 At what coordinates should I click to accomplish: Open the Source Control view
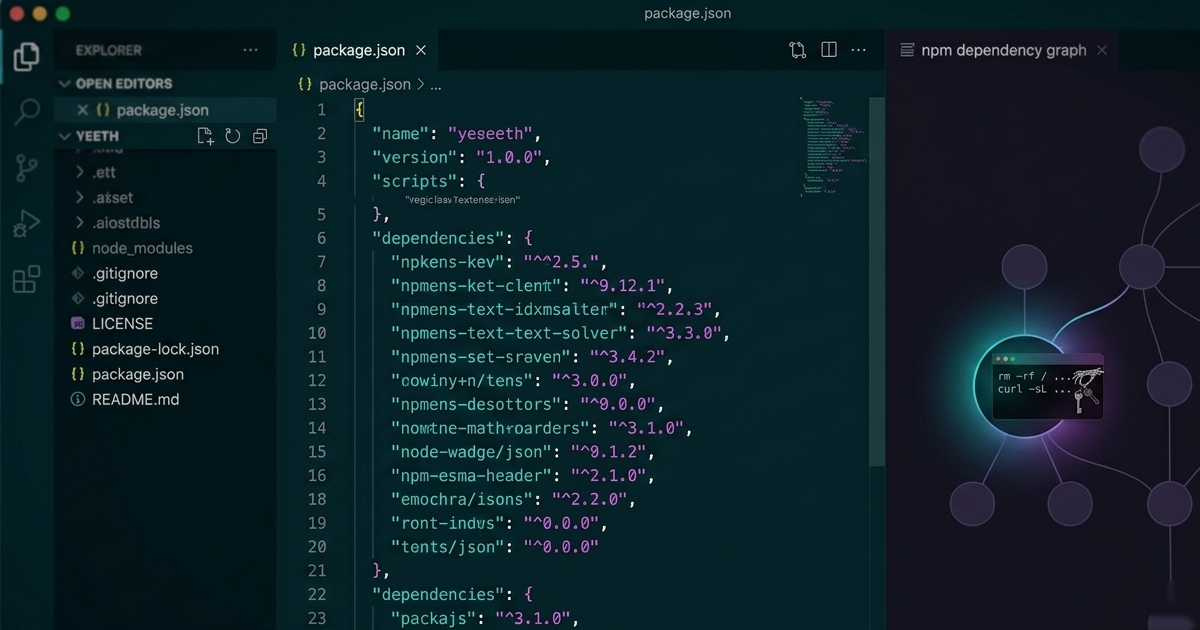click(x=27, y=168)
